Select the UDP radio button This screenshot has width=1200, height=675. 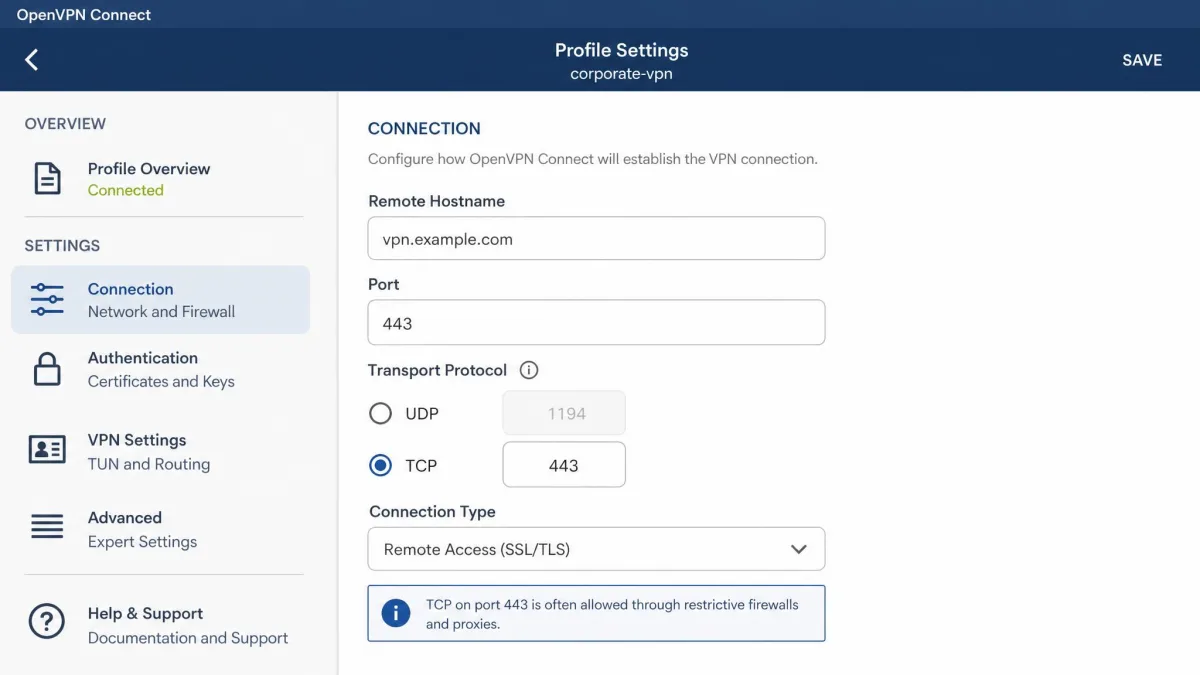[380, 413]
